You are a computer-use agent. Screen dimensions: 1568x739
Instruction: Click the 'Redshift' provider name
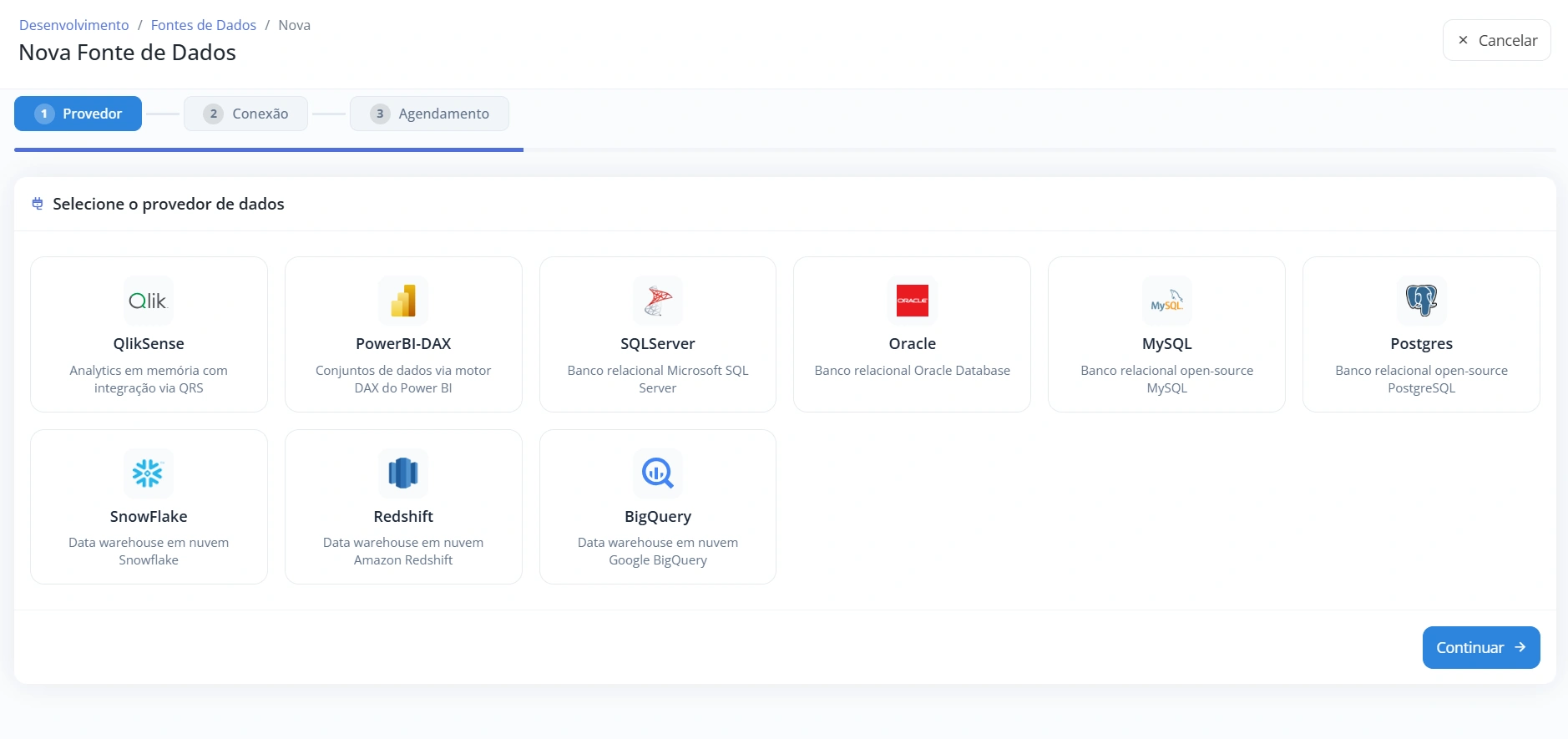coord(403,516)
